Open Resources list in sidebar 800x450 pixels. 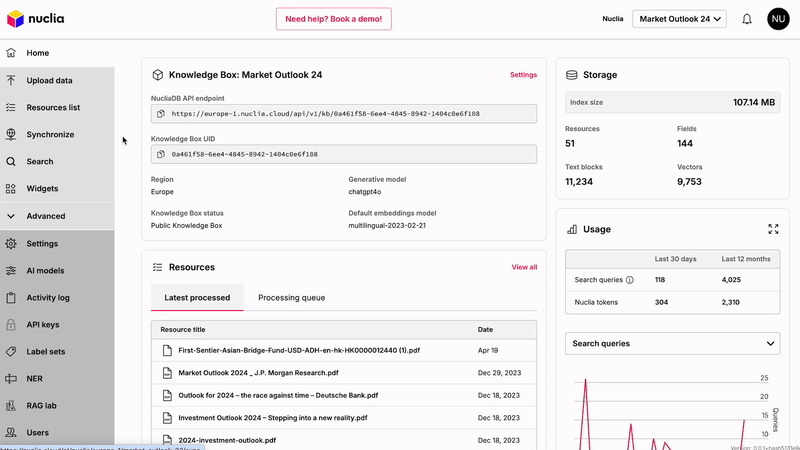(x=53, y=107)
